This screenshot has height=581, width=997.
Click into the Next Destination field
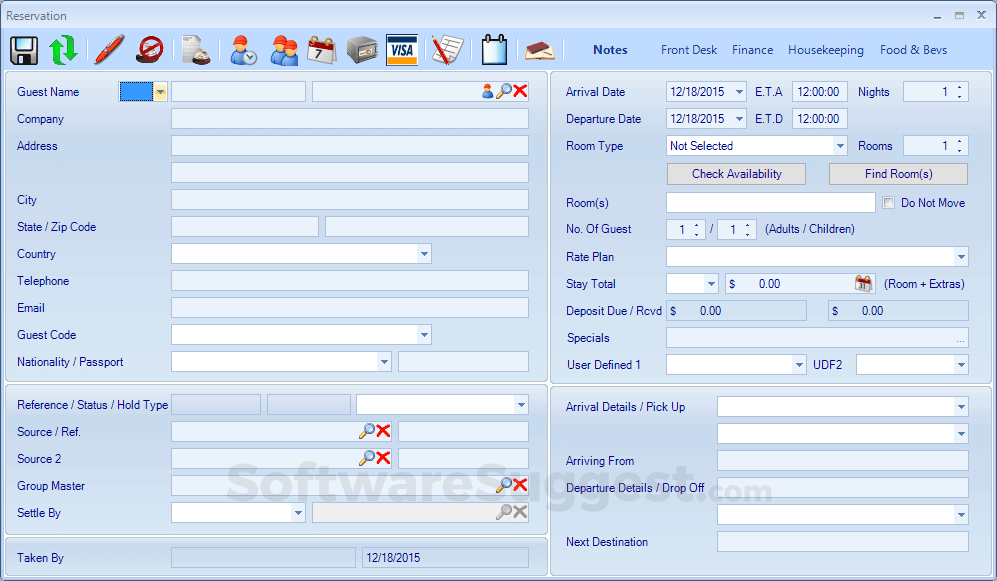[842, 542]
